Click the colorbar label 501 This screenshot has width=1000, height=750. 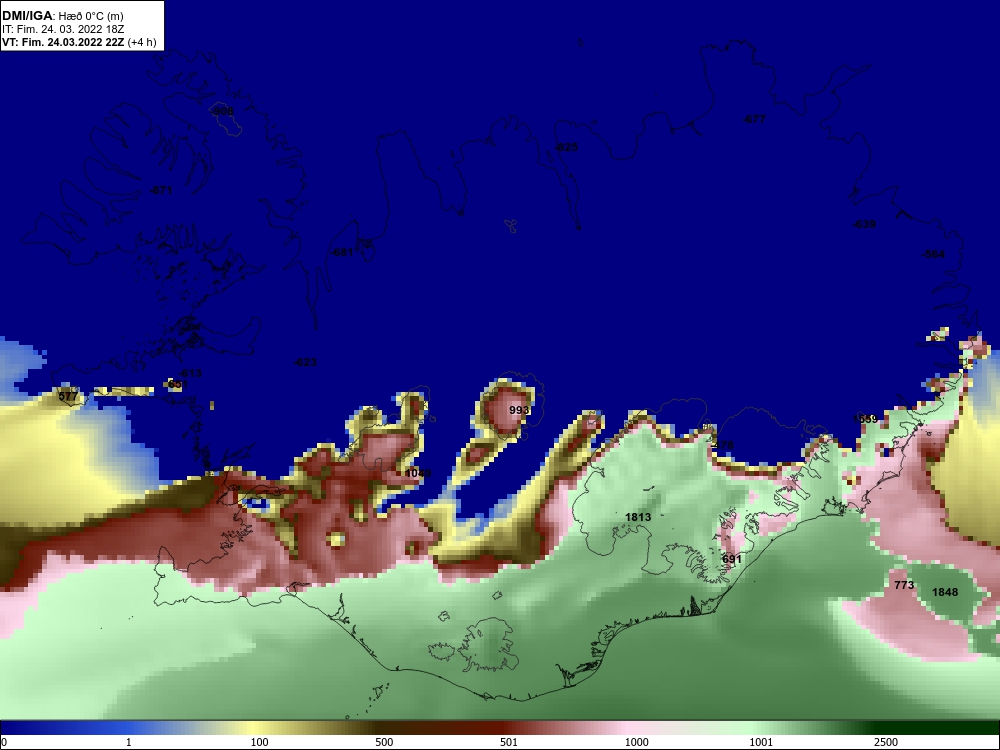coord(508,742)
